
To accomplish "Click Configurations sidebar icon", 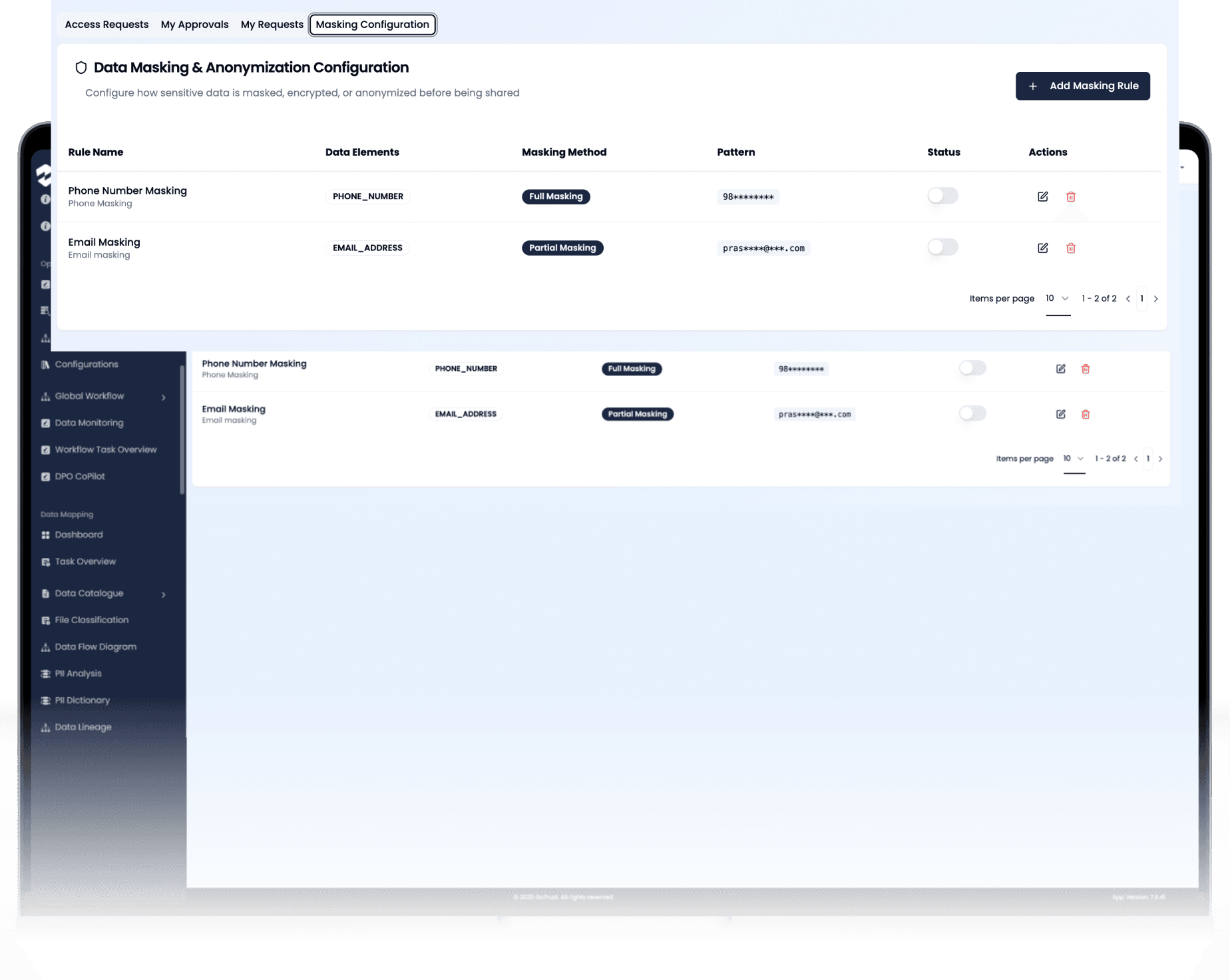I will 45,364.
